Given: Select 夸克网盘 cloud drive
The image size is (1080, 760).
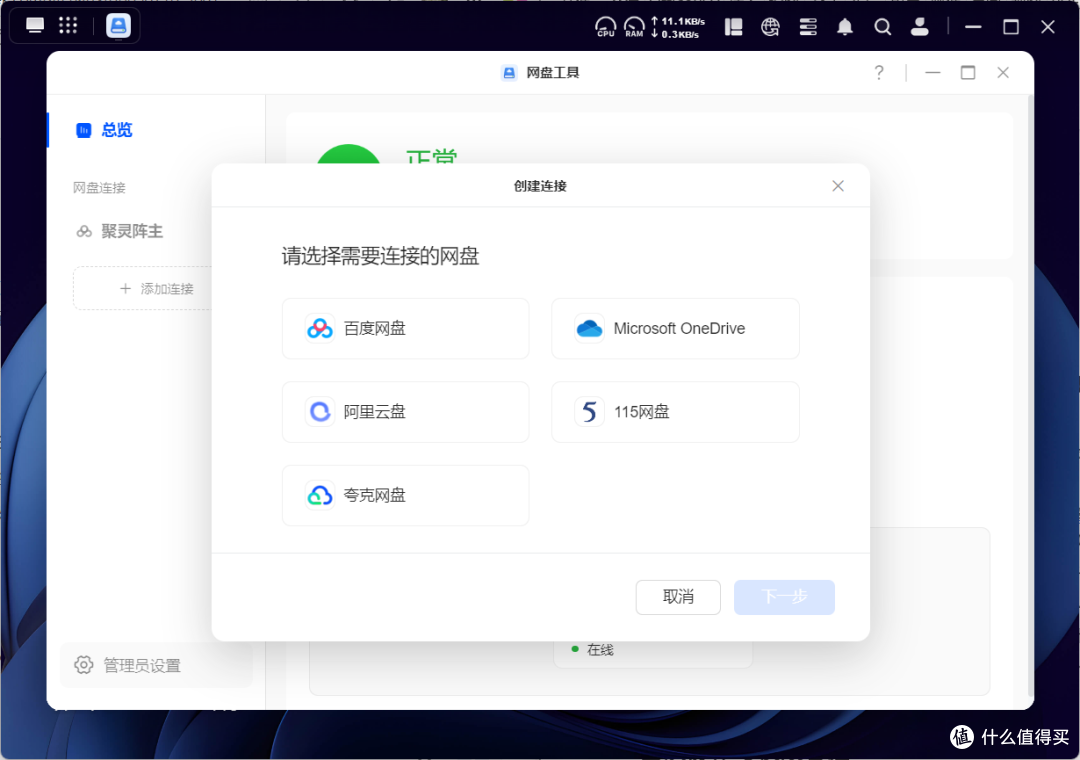Looking at the screenshot, I should click(x=406, y=495).
